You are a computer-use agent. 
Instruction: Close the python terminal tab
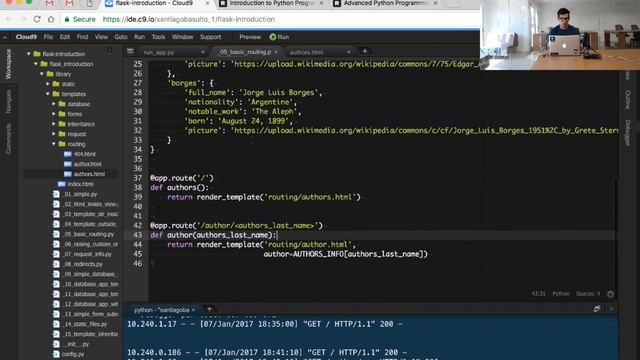[x=193, y=310]
